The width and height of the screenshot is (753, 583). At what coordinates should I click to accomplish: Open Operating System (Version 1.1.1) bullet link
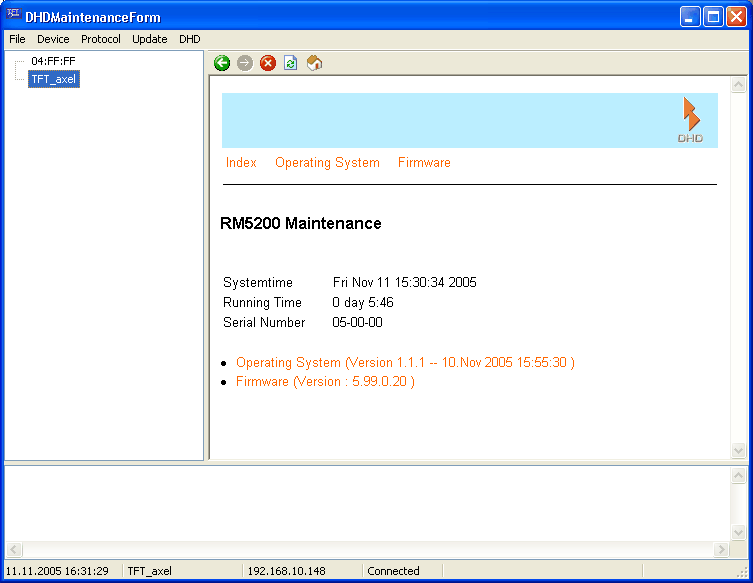click(x=405, y=363)
